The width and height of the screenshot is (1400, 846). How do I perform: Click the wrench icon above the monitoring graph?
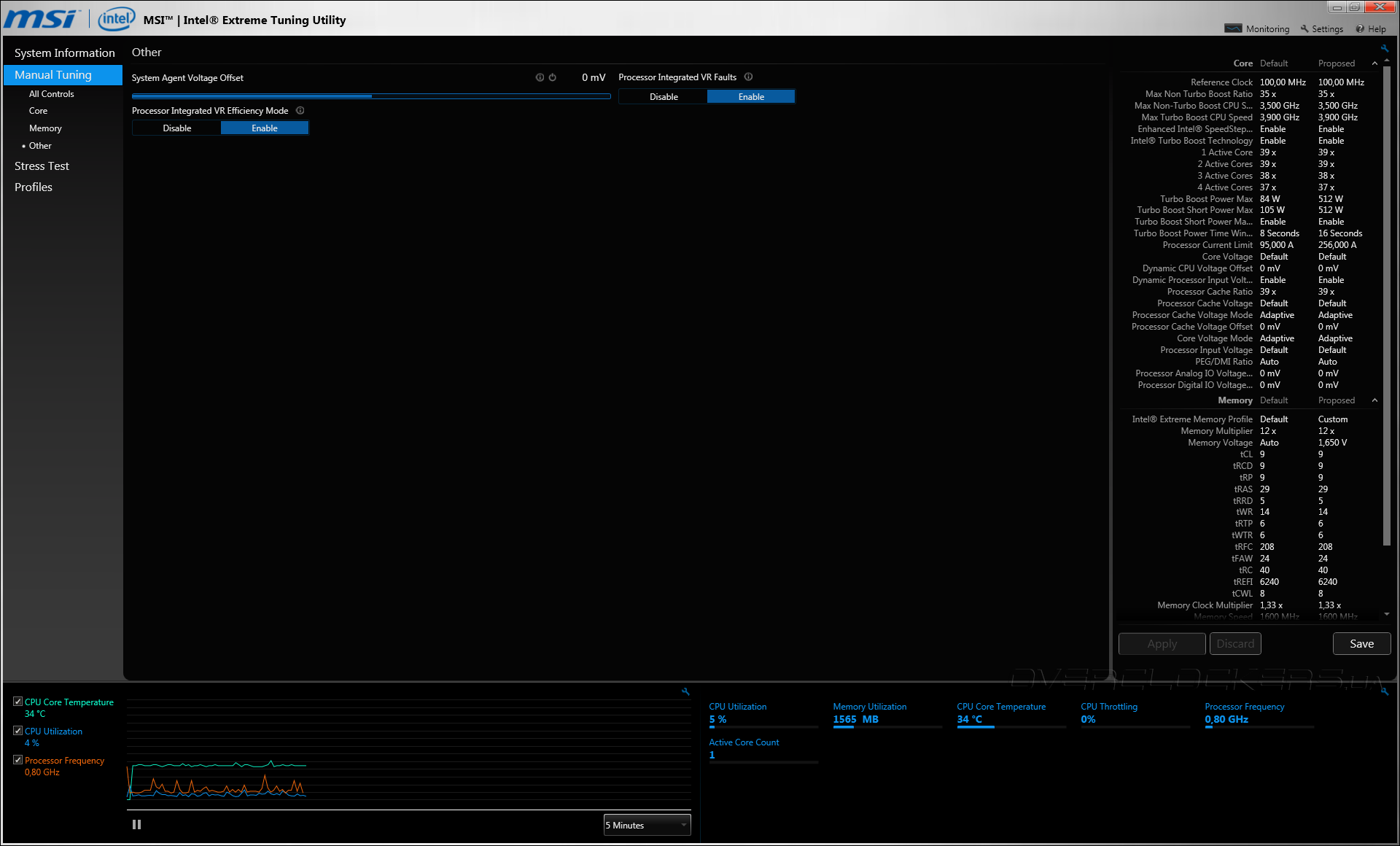[685, 691]
